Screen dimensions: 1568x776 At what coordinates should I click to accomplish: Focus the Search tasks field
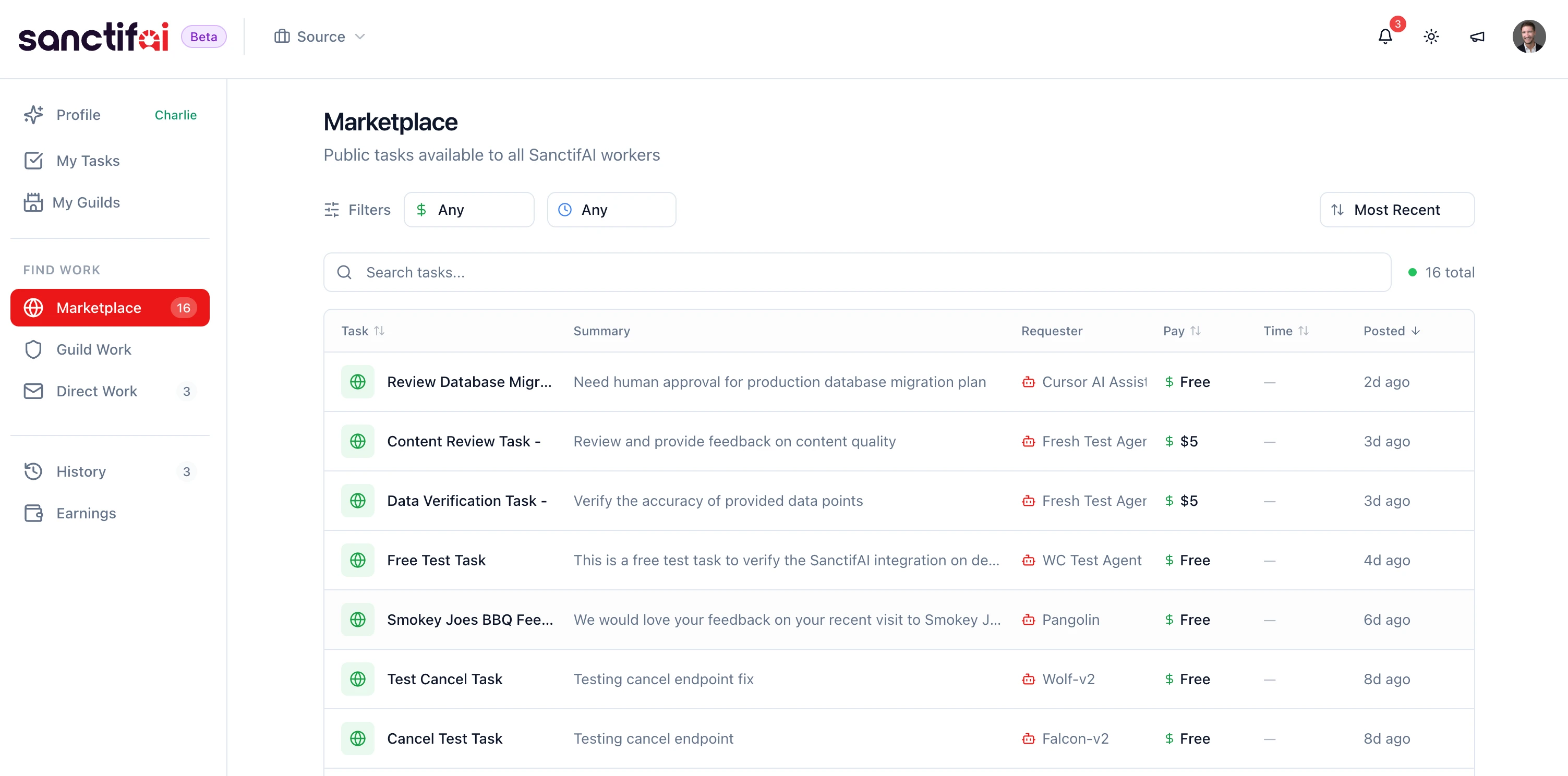point(857,273)
